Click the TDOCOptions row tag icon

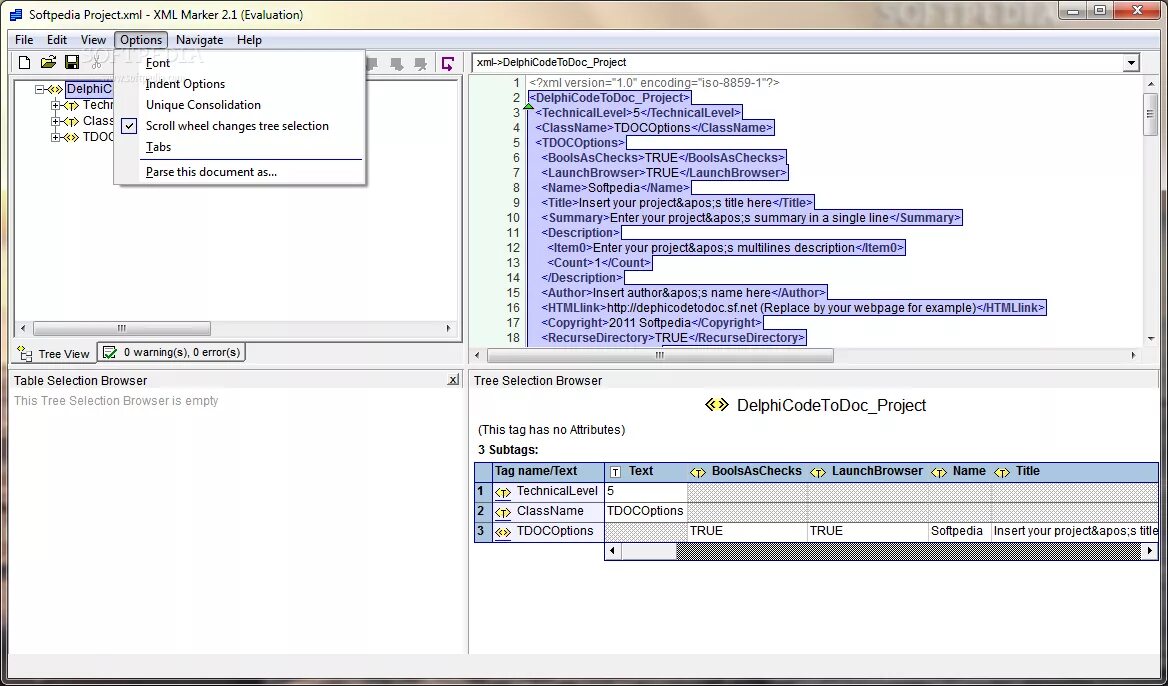(x=503, y=532)
